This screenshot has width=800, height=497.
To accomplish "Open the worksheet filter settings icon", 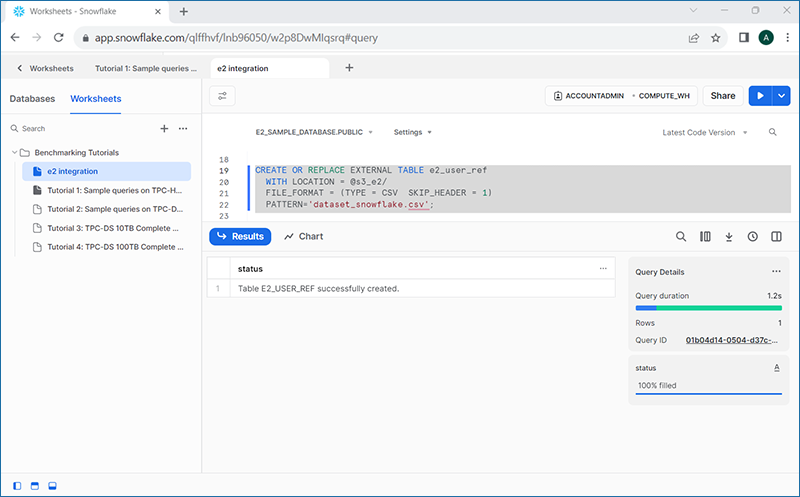I will (x=222, y=96).
